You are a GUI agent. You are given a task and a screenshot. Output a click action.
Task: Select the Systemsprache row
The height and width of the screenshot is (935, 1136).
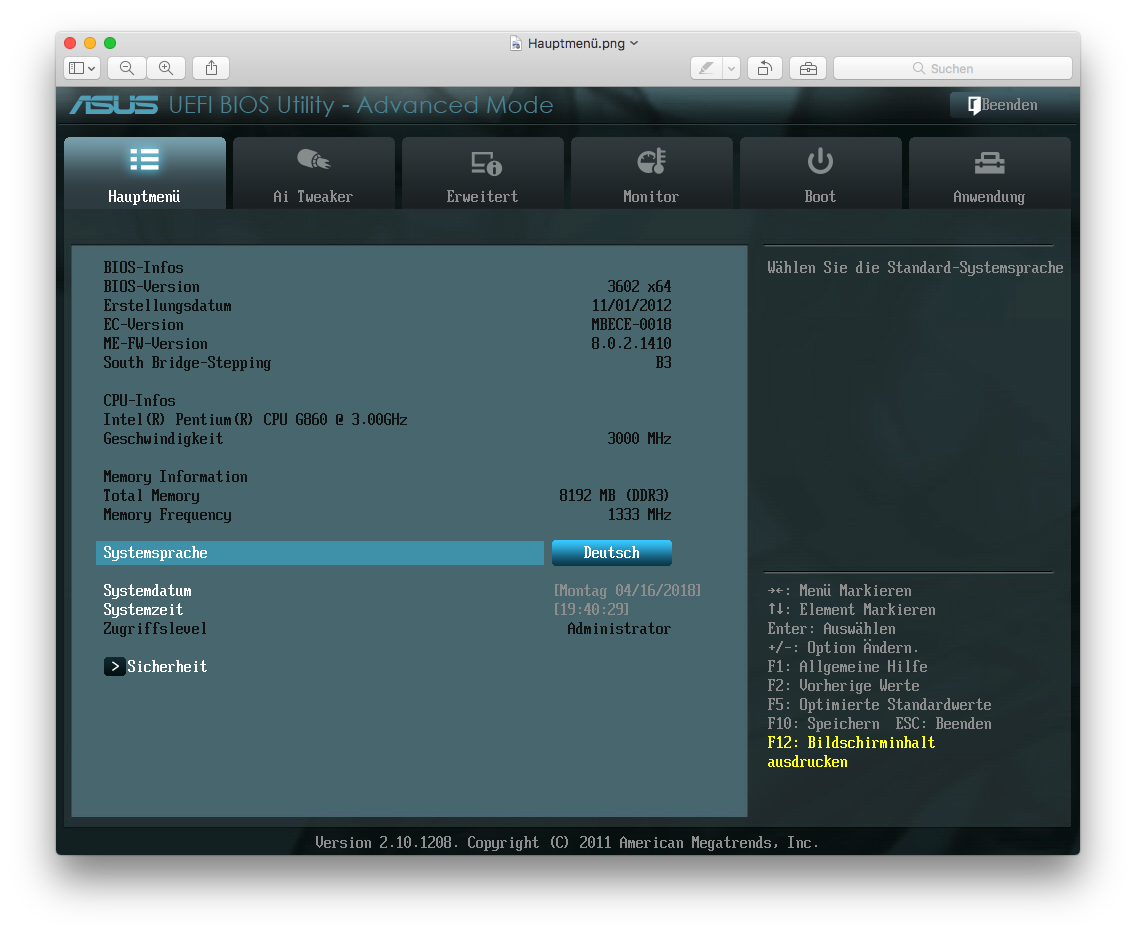(320, 553)
